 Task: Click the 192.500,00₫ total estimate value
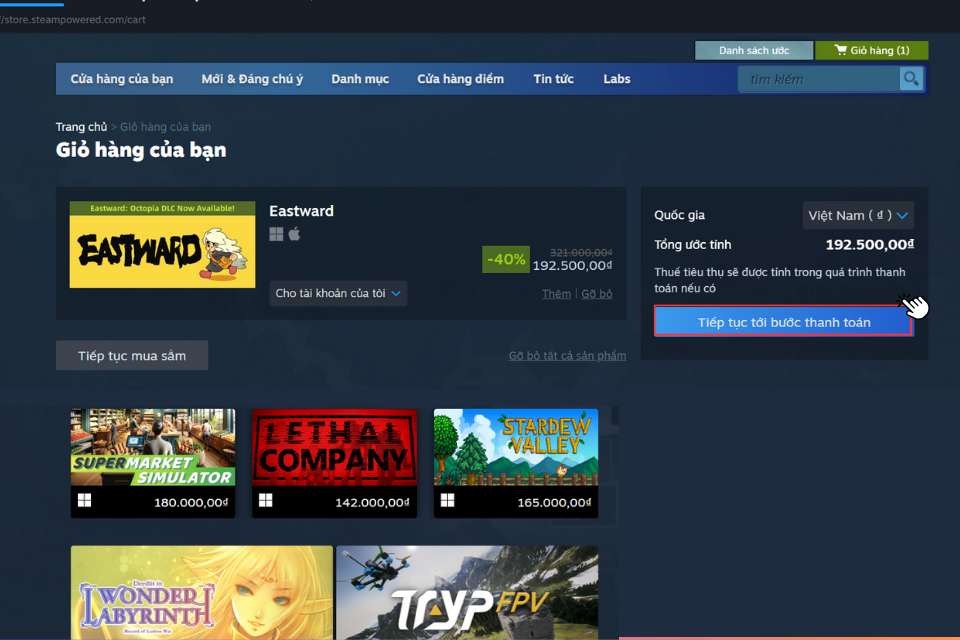pyautogui.click(x=869, y=245)
